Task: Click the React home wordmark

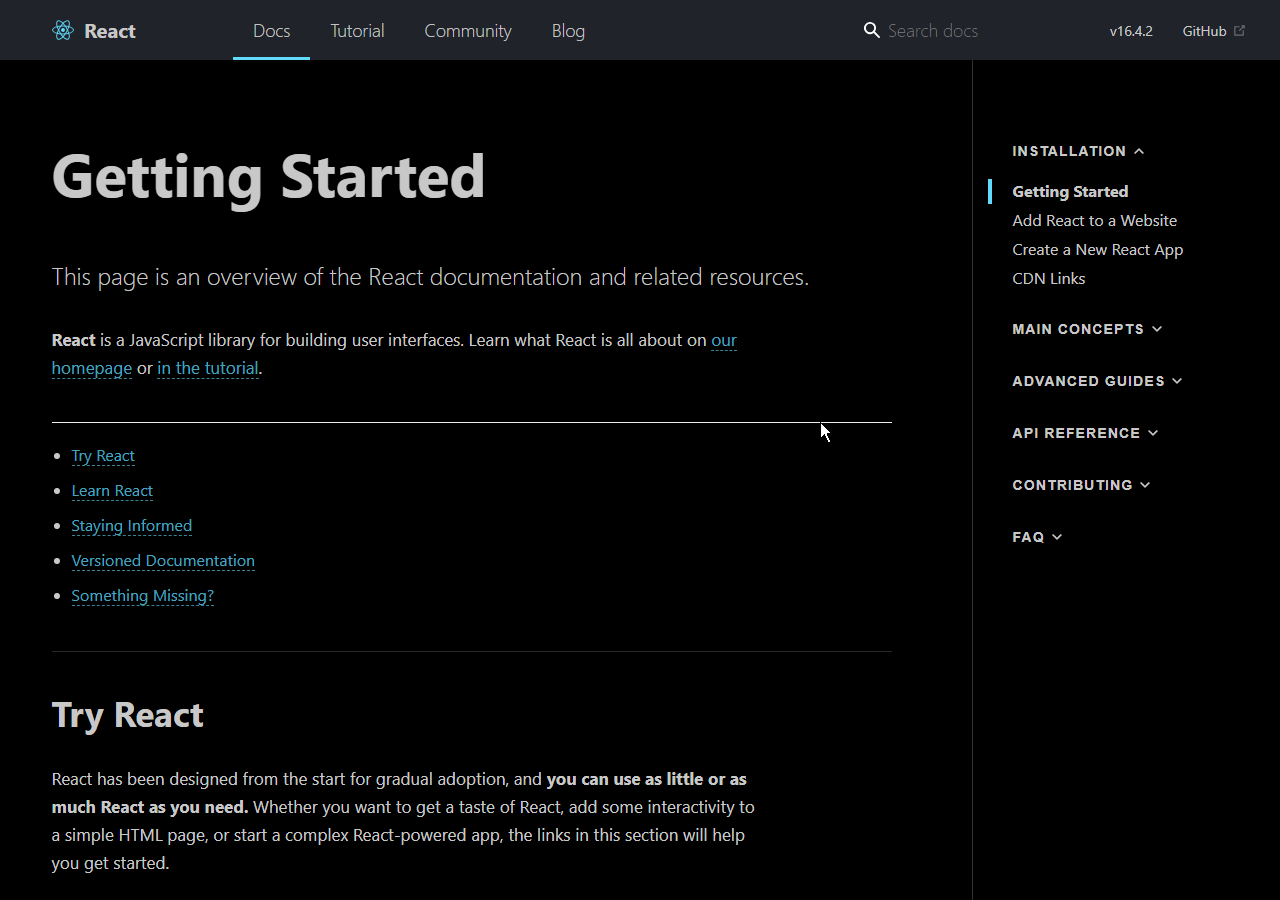Action: pos(110,31)
